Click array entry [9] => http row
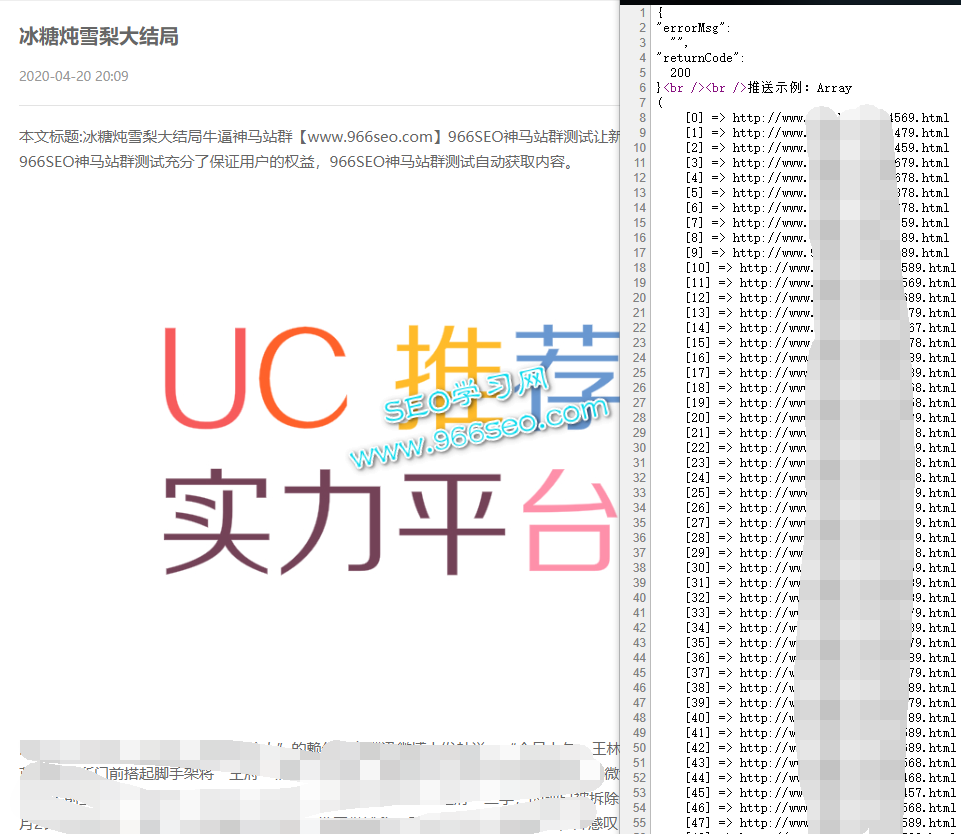The image size is (961, 834). click(817, 252)
